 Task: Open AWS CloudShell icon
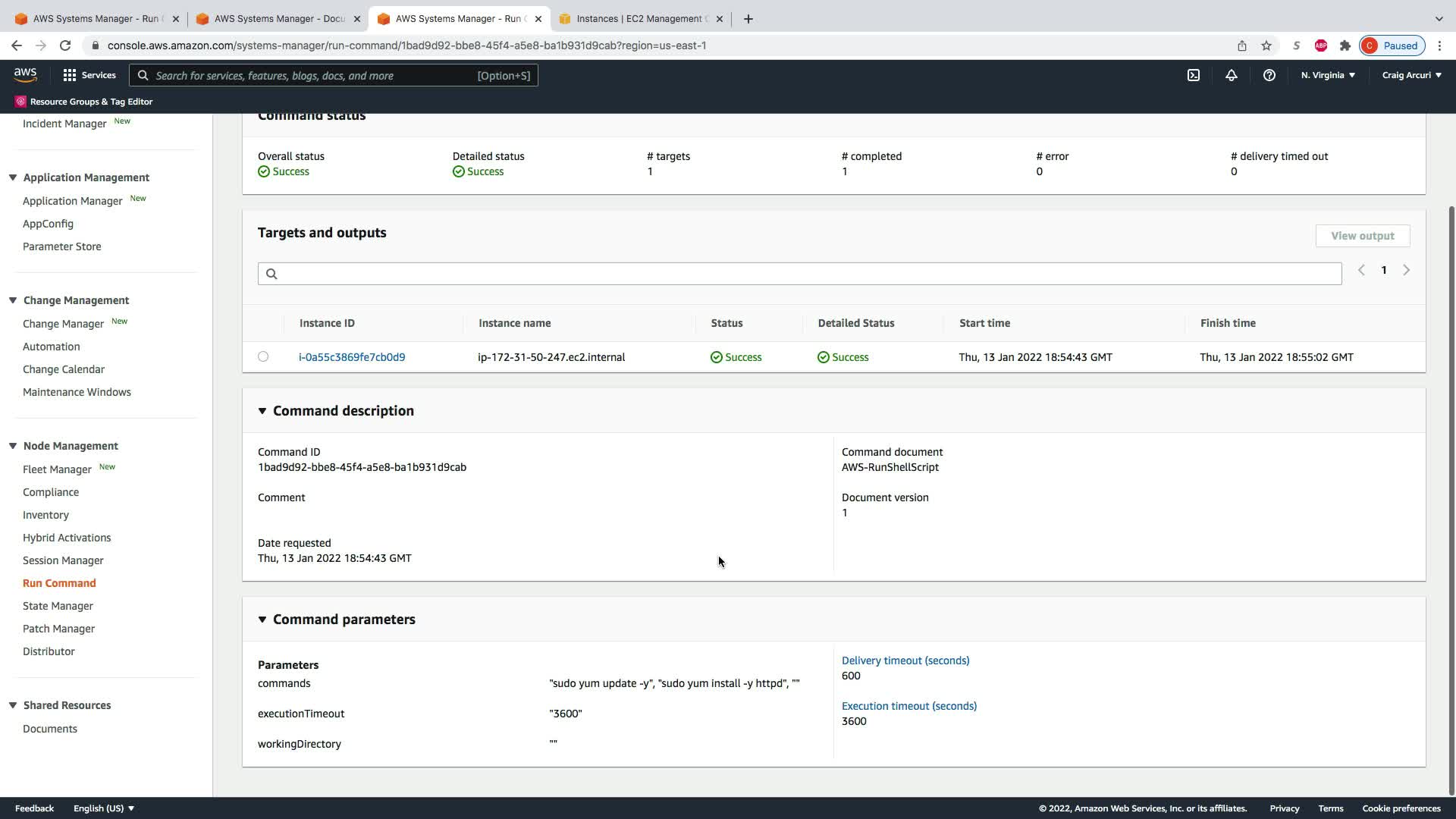1194,75
